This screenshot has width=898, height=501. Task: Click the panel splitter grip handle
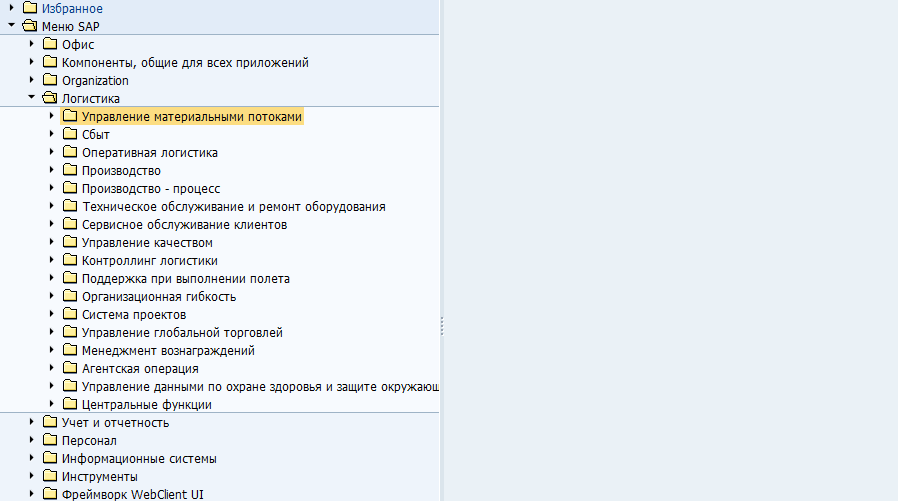[x=442, y=326]
